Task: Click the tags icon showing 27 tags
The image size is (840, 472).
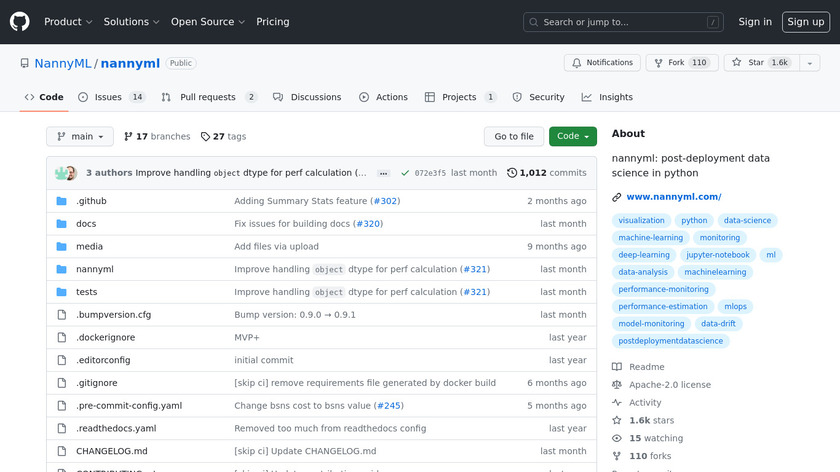Action: tap(205, 137)
